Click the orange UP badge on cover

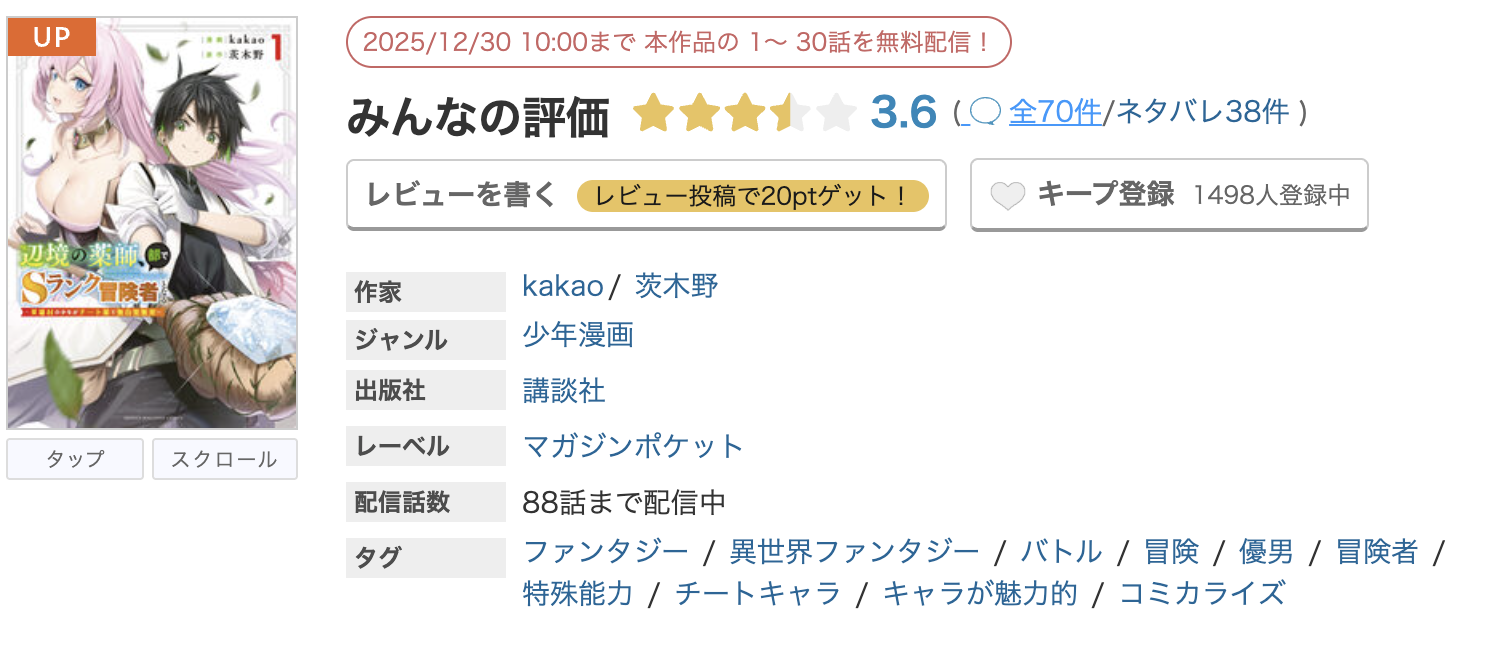point(51,38)
